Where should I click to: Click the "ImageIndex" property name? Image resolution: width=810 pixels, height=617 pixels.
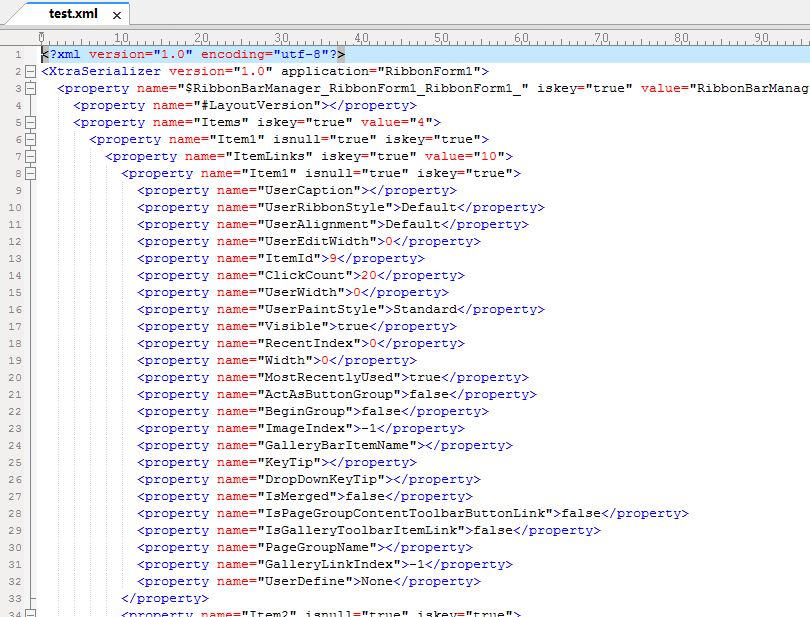coord(305,429)
